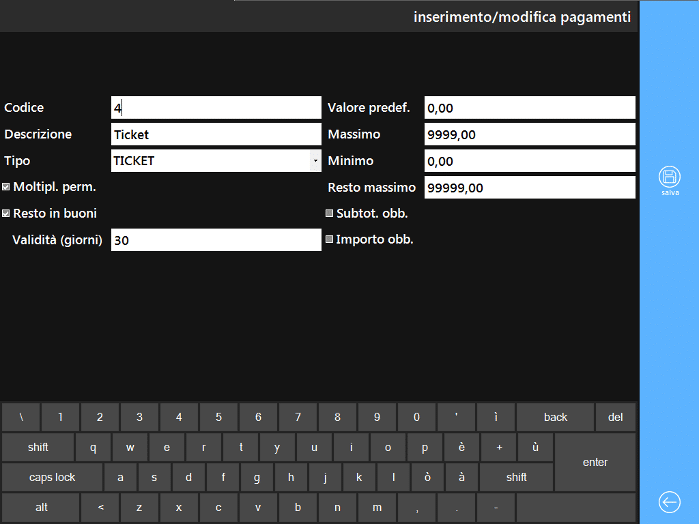
Task: Tap the d key
Action: [x=189, y=477]
